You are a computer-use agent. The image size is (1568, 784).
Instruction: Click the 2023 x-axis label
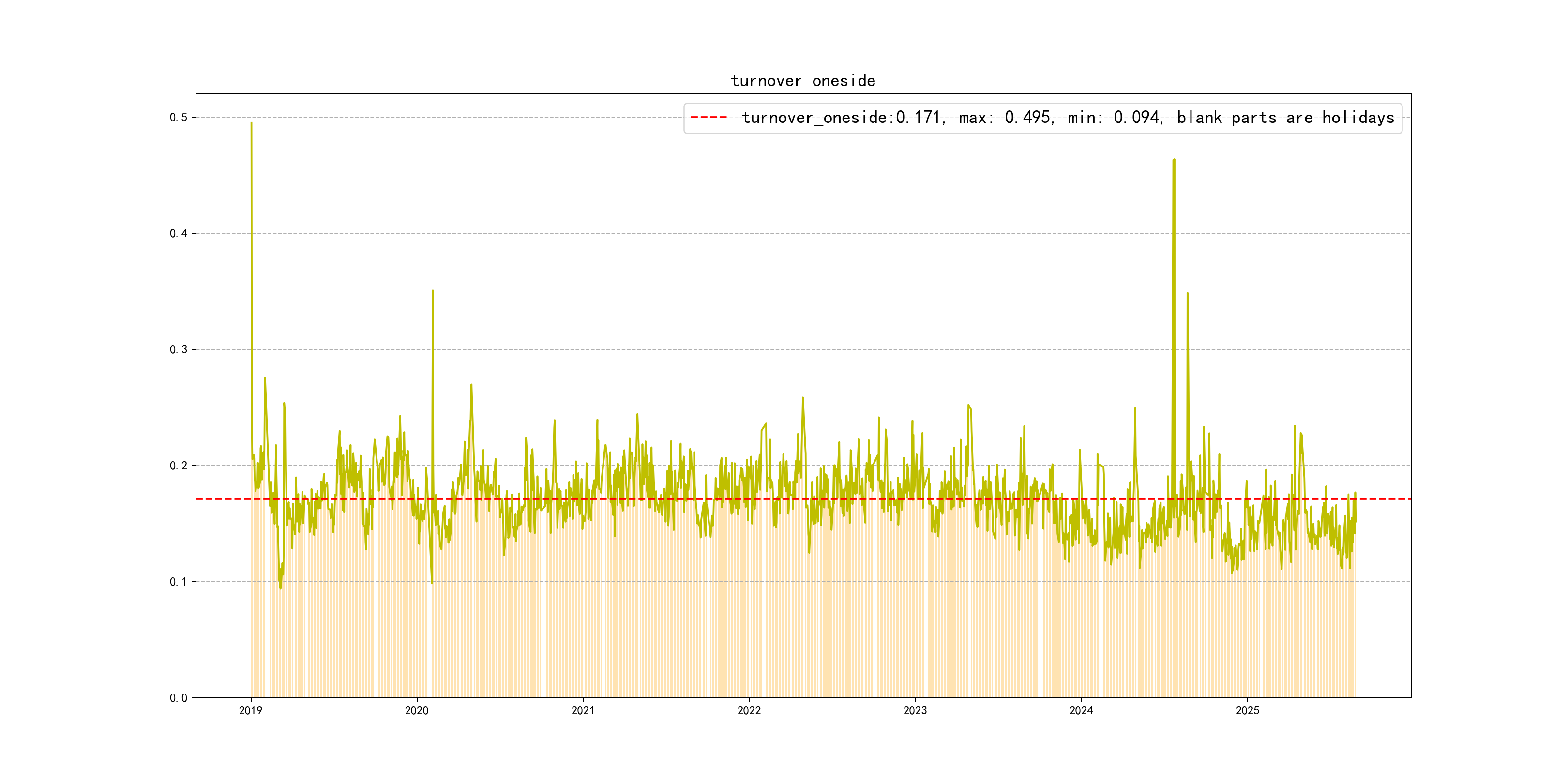[915, 710]
